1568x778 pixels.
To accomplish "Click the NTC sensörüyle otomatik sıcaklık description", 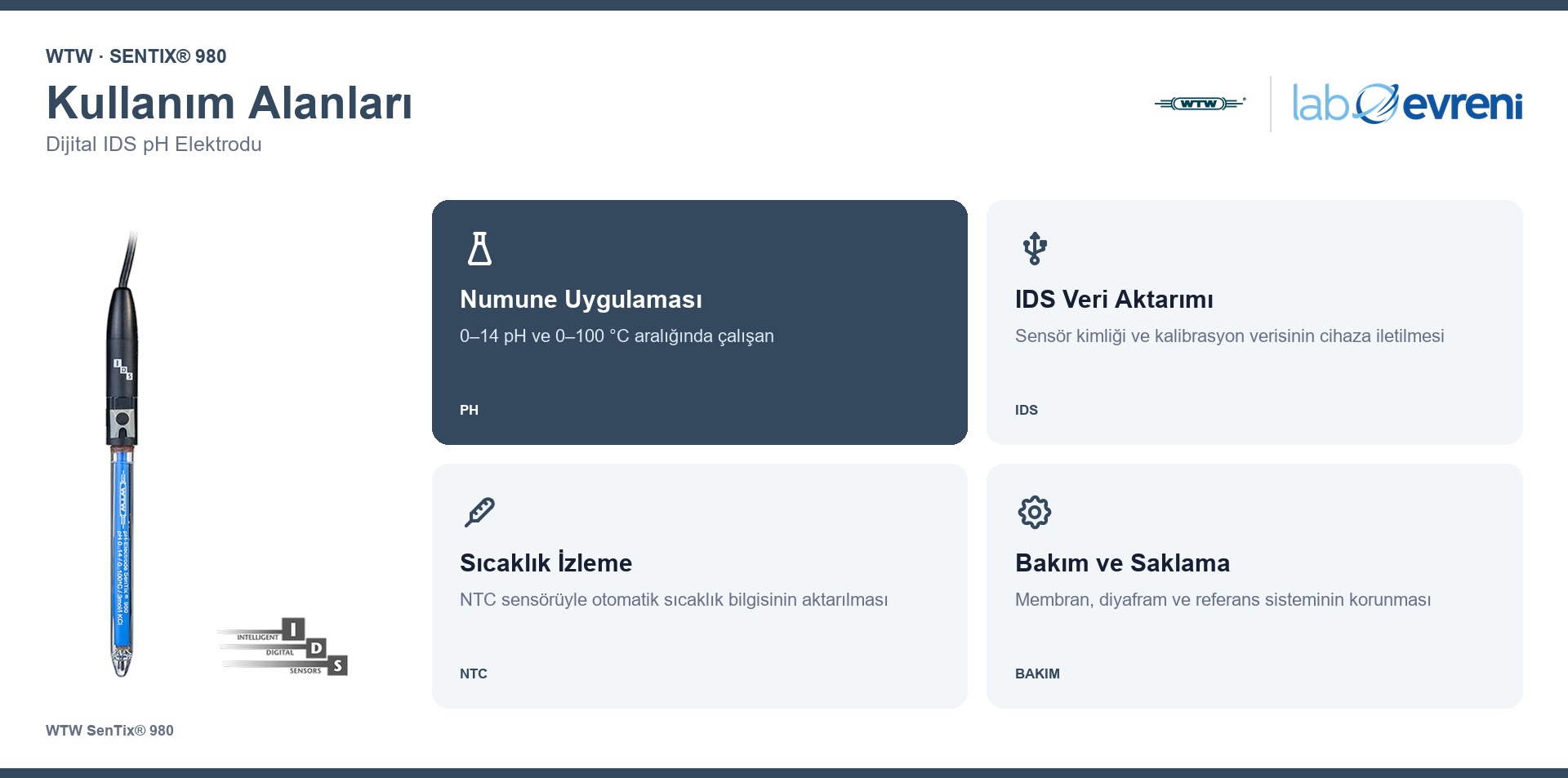I will [x=674, y=600].
